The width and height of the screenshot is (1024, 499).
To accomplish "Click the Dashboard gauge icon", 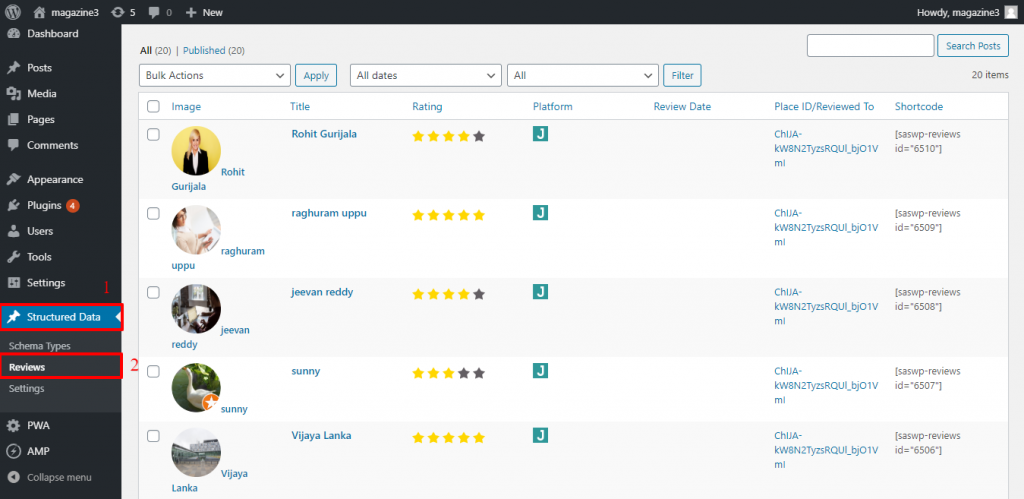I will pos(13,33).
